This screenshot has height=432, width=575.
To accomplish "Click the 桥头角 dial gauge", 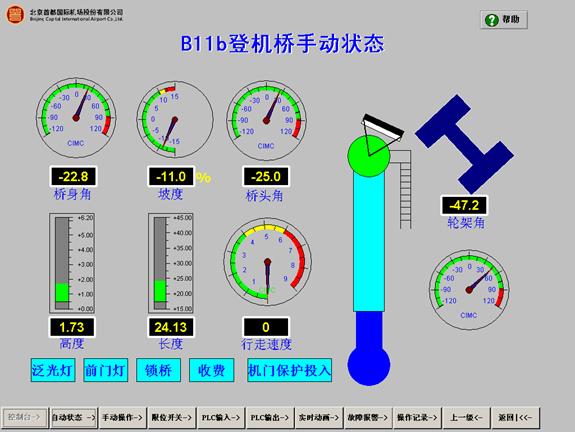I will 266,121.
